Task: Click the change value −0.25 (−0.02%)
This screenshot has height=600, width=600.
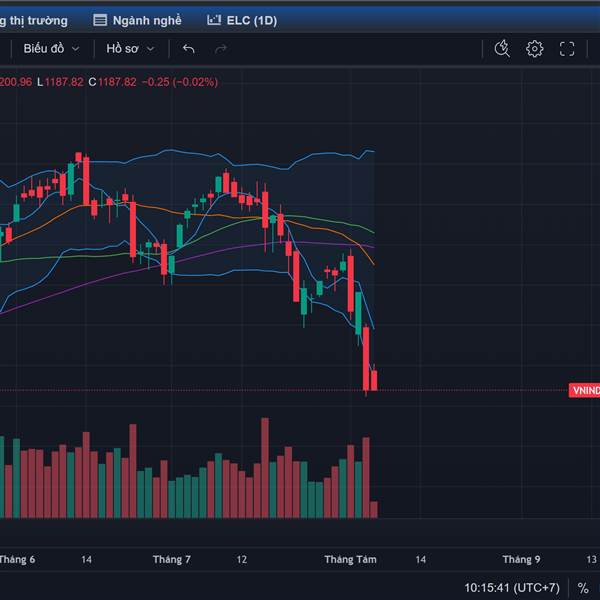Action: pyautogui.click(x=180, y=82)
